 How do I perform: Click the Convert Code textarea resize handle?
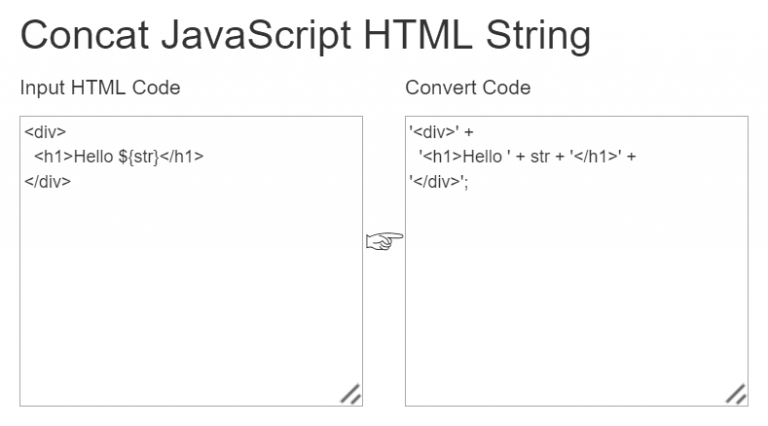pos(736,394)
